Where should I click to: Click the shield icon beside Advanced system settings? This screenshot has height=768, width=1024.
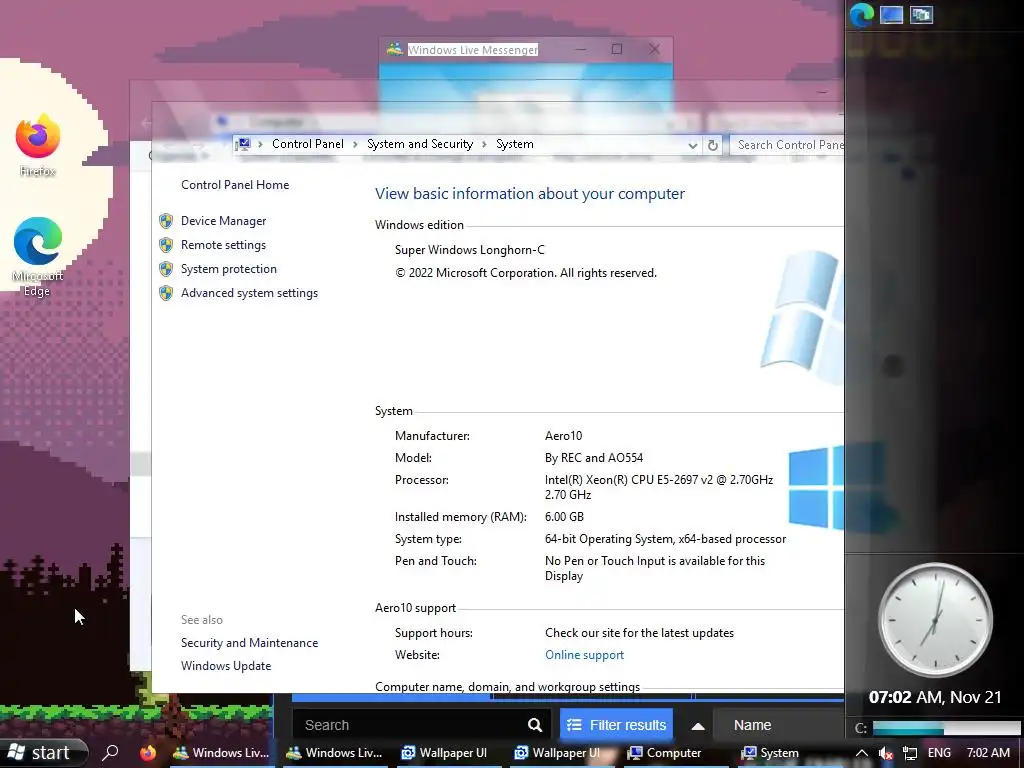pos(166,293)
